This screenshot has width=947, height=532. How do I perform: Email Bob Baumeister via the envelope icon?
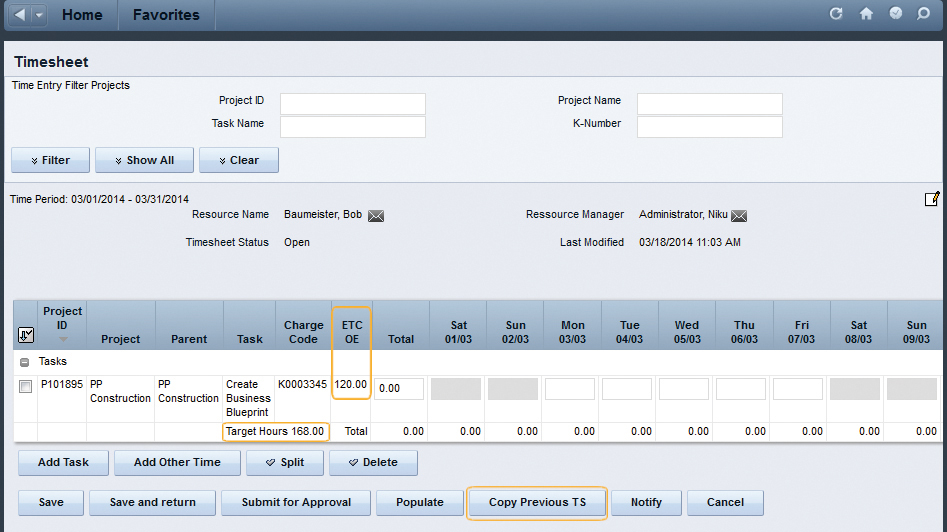click(x=376, y=215)
